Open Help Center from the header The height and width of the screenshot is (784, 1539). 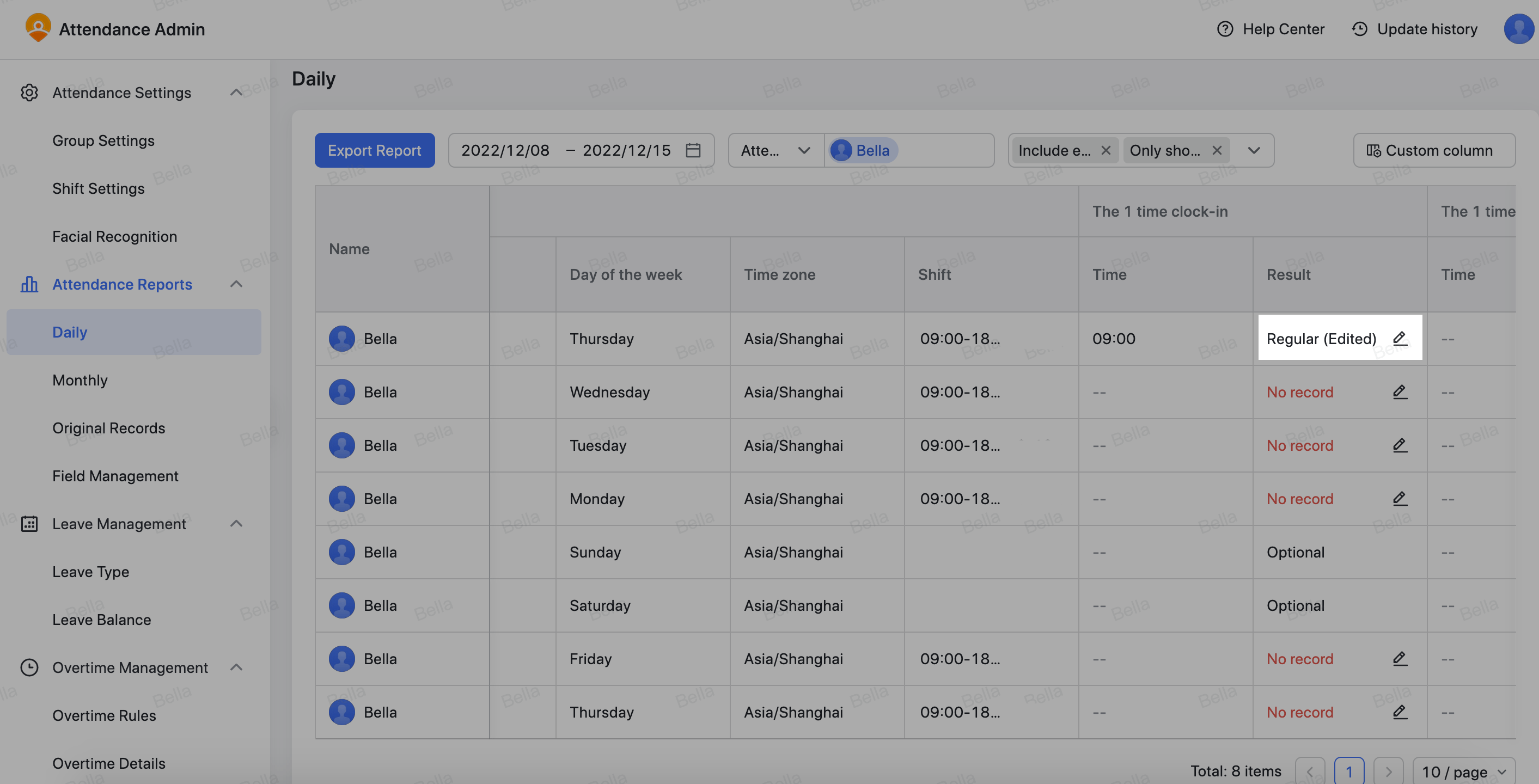click(1271, 29)
